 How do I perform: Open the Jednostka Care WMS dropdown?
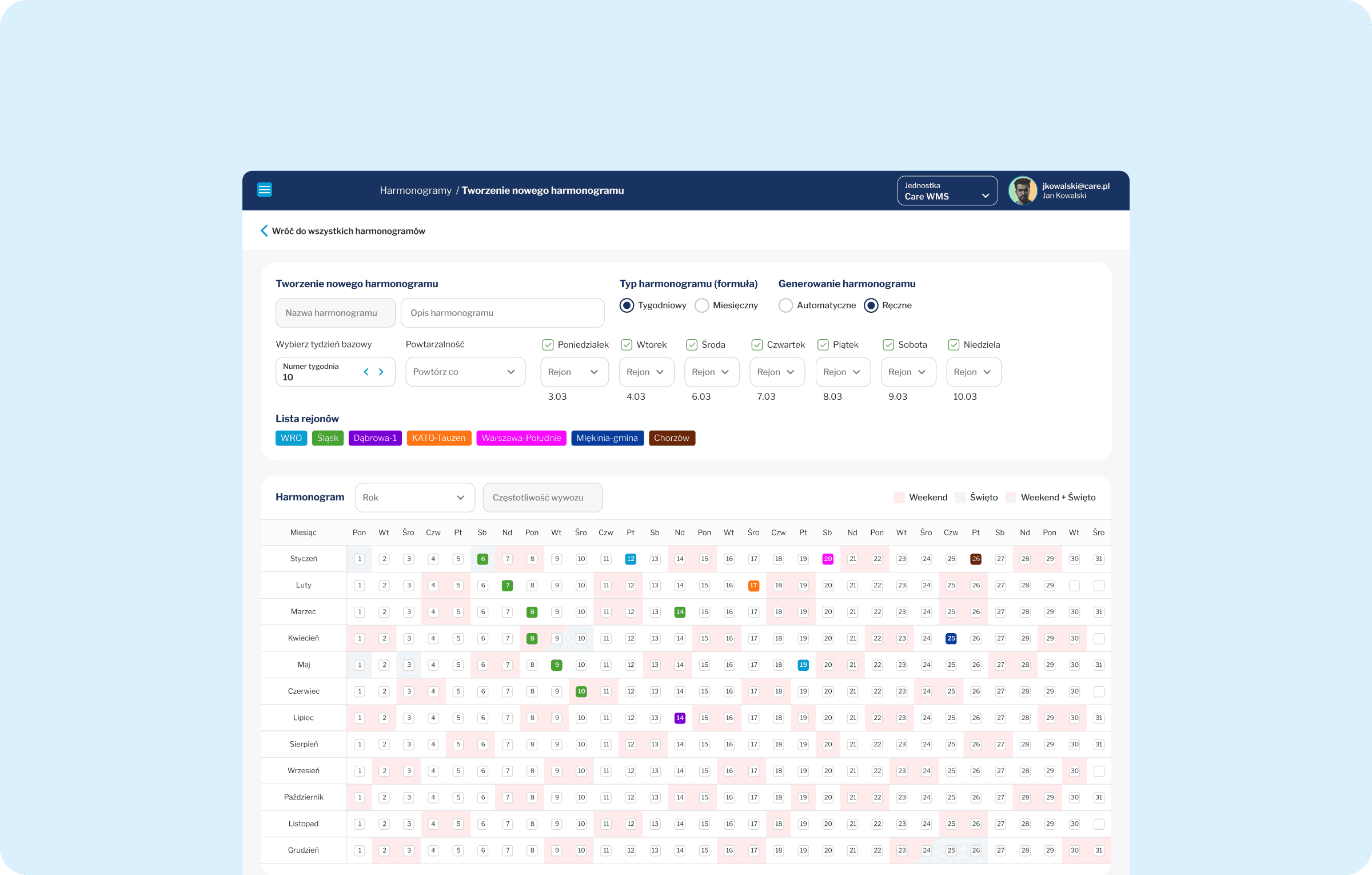click(x=947, y=191)
